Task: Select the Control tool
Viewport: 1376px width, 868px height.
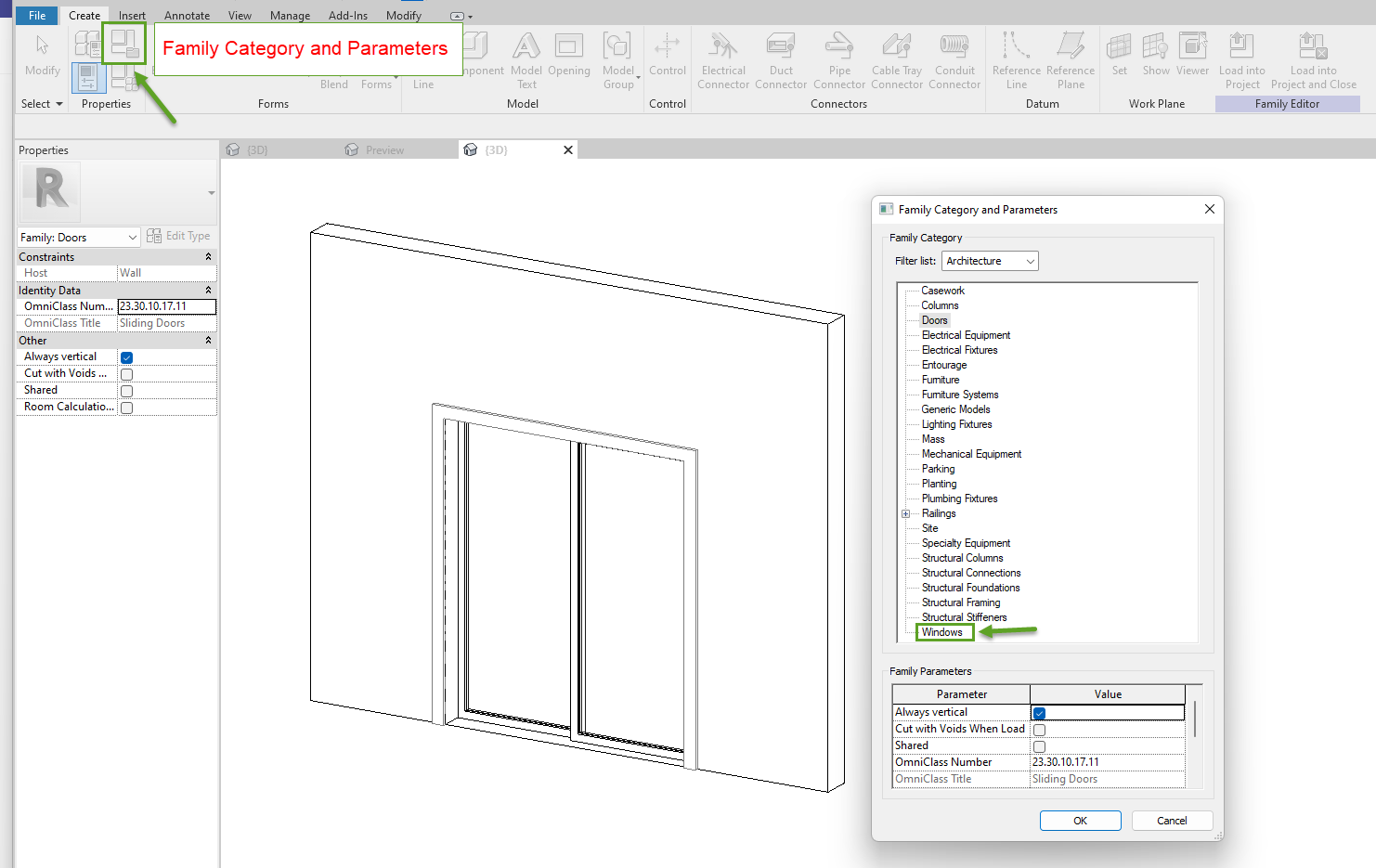Action: point(668,54)
